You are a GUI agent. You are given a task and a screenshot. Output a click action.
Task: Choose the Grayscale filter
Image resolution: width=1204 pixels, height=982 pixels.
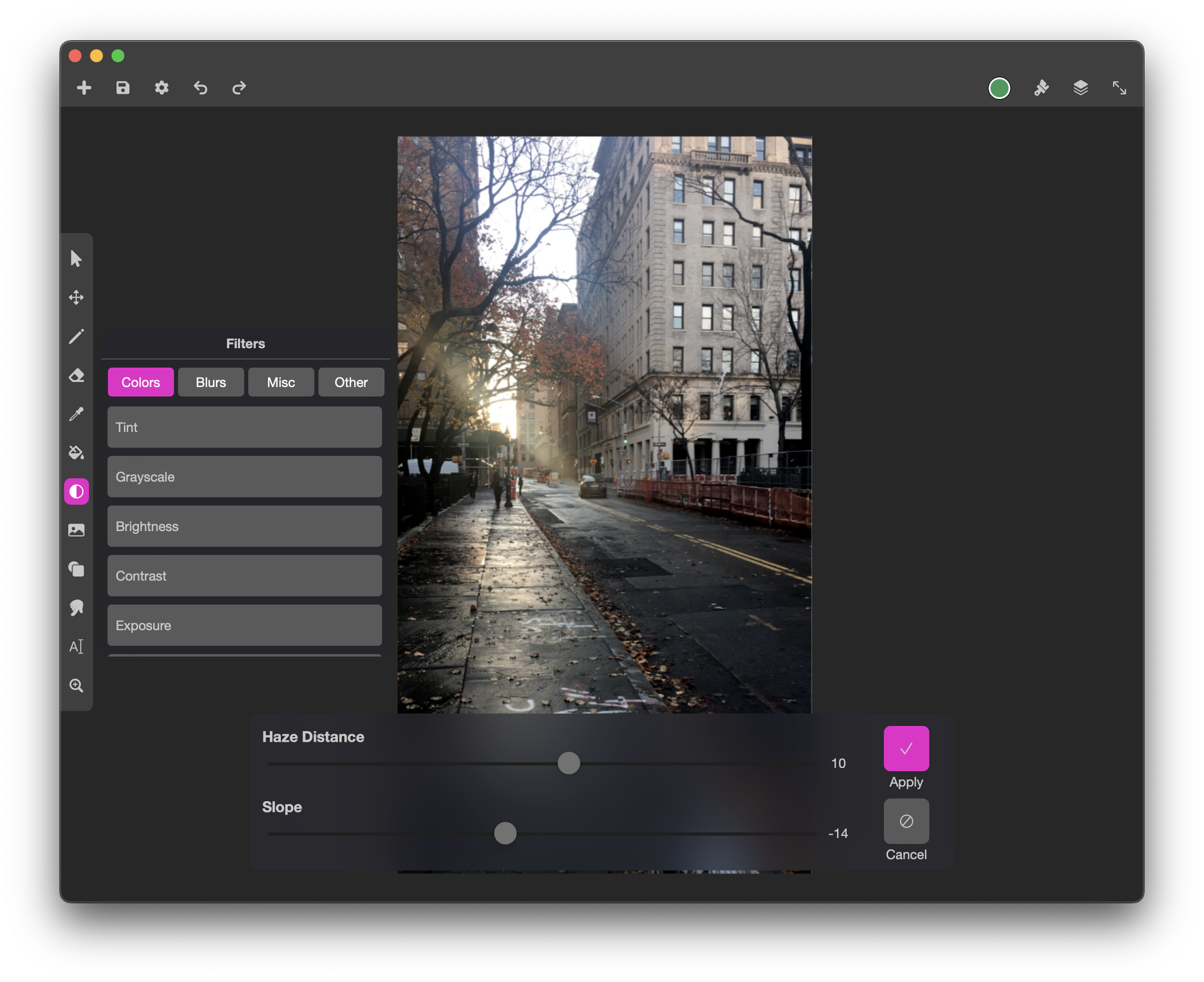244,477
